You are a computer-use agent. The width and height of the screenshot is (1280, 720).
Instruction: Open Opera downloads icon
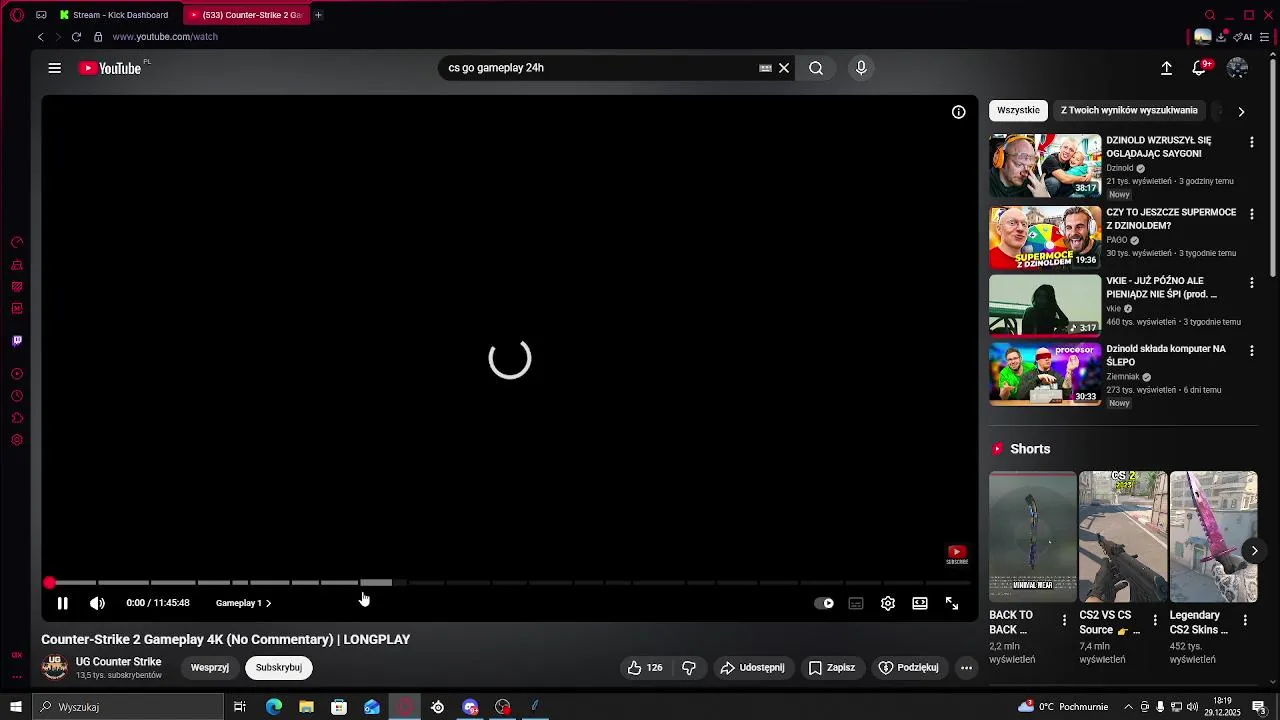[x=1221, y=37]
